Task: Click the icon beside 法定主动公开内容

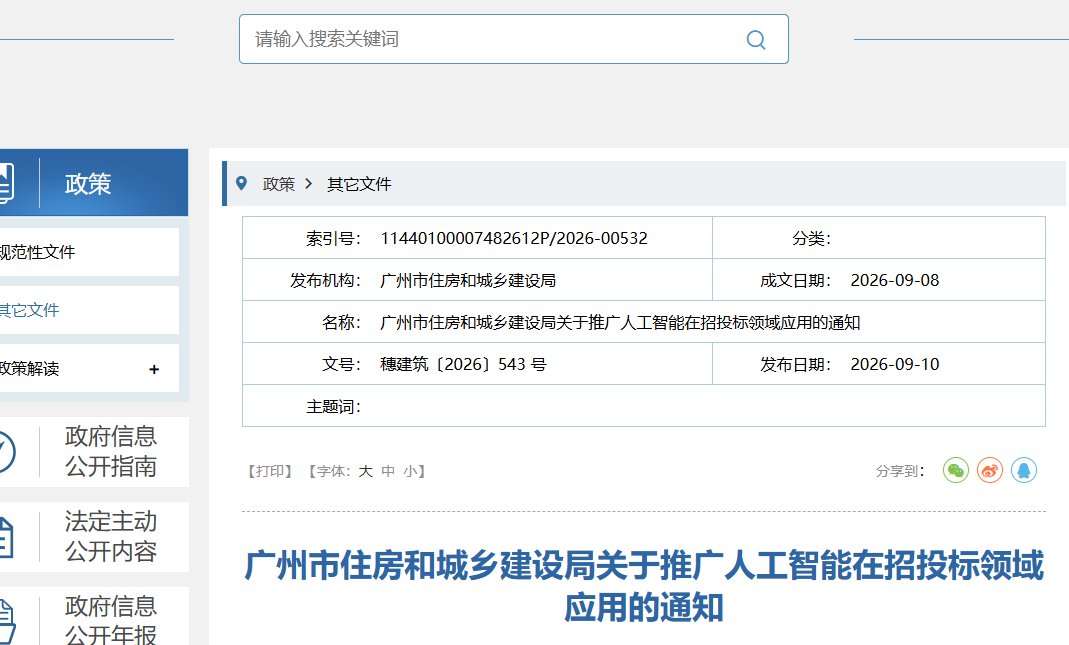Action: [x=6, y=537]
